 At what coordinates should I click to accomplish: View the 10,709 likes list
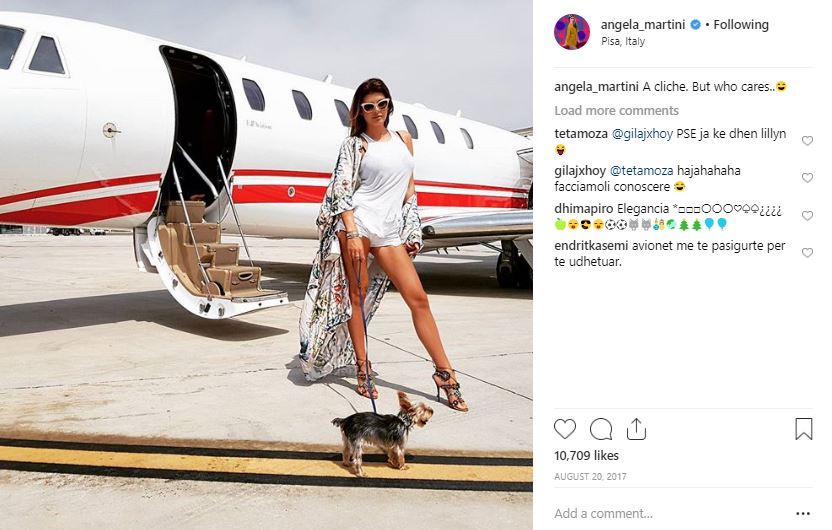point(586,456)
